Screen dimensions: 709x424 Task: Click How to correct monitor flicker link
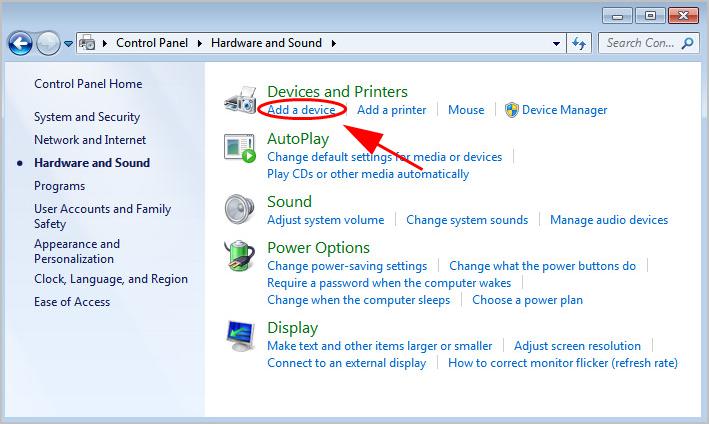(563, 363)
